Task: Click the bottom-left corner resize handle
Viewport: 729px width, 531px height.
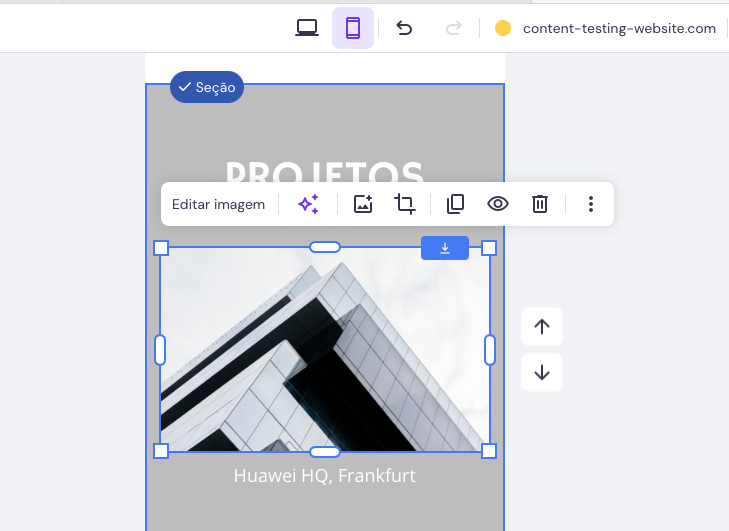Action: 161,451
